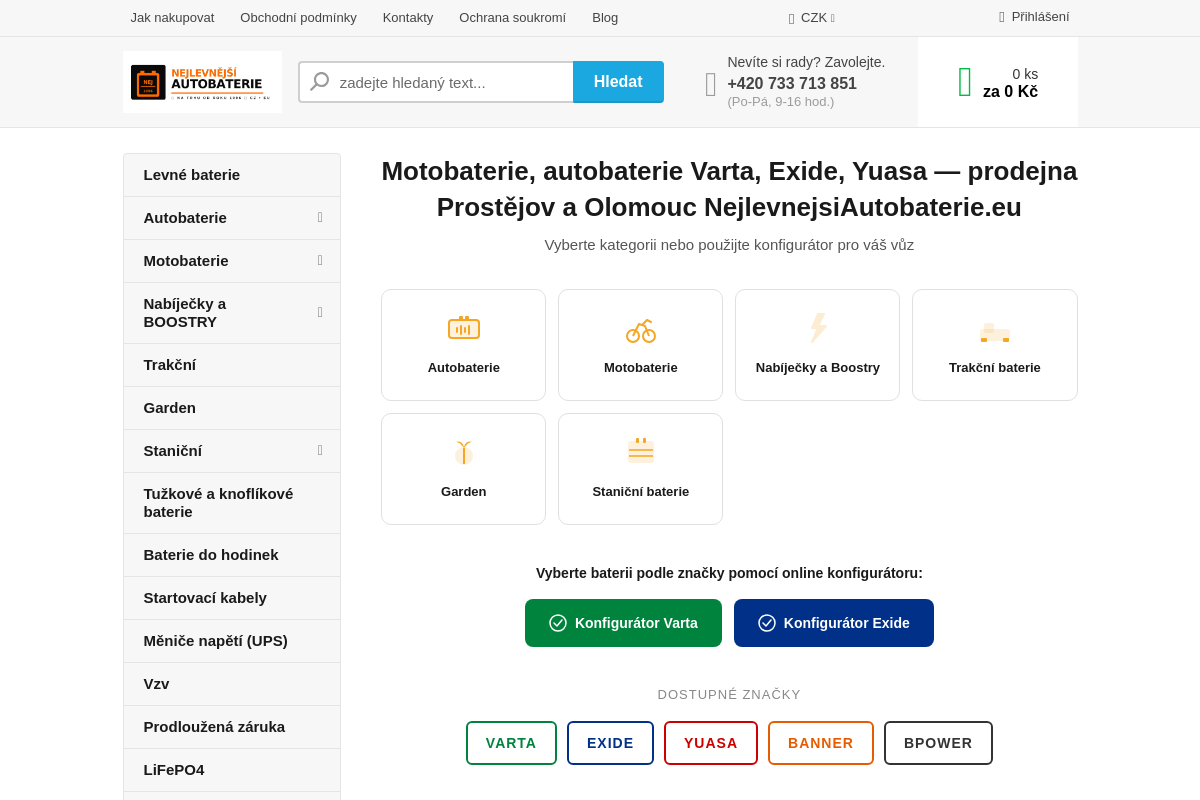Screen dimensions: 1200x800
Task: Open Baterie do hodinek category
Action: [x=232, y=555]
